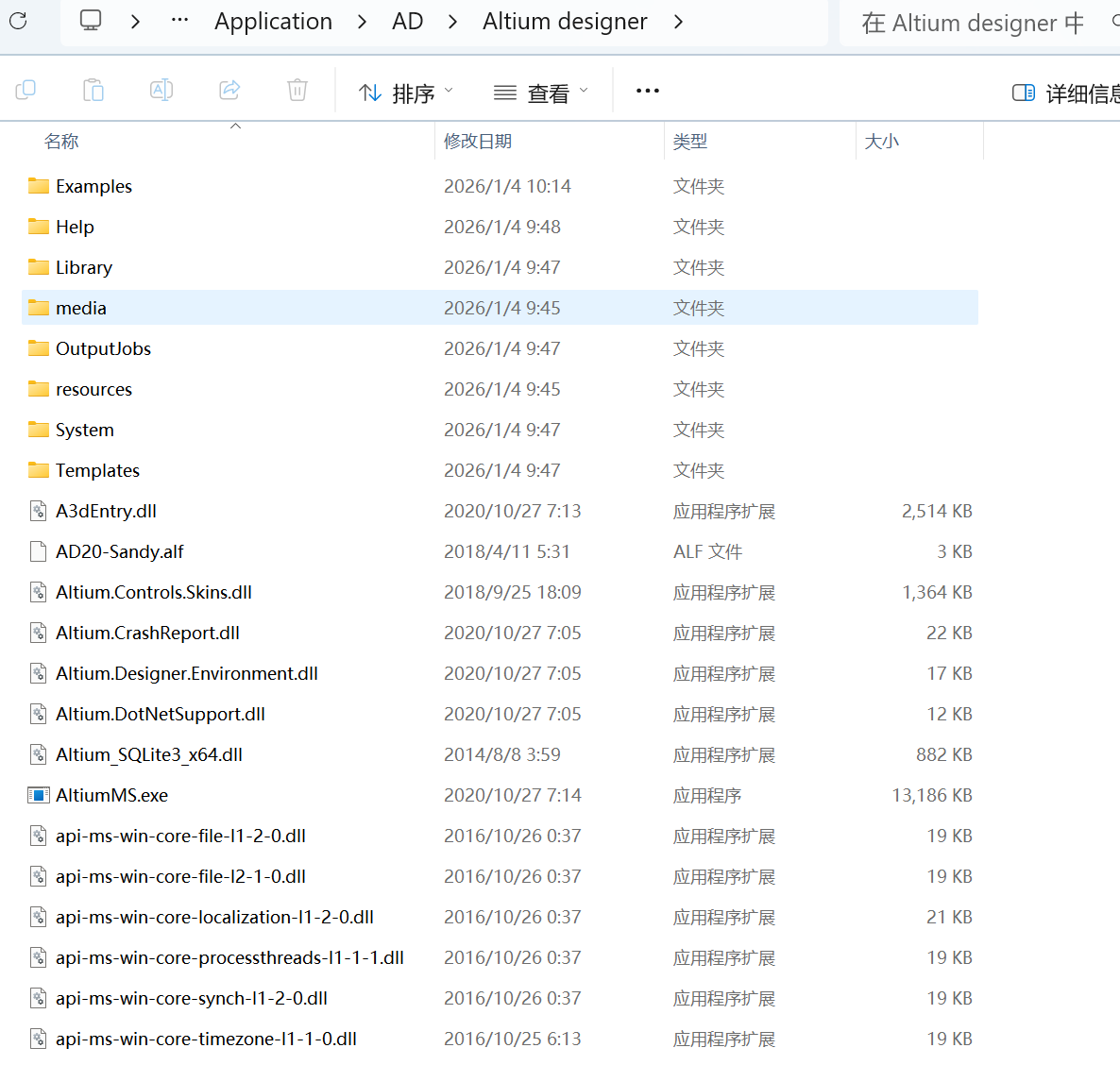Click the 应用程序 type cell of AltiumMS.exe

707,796
